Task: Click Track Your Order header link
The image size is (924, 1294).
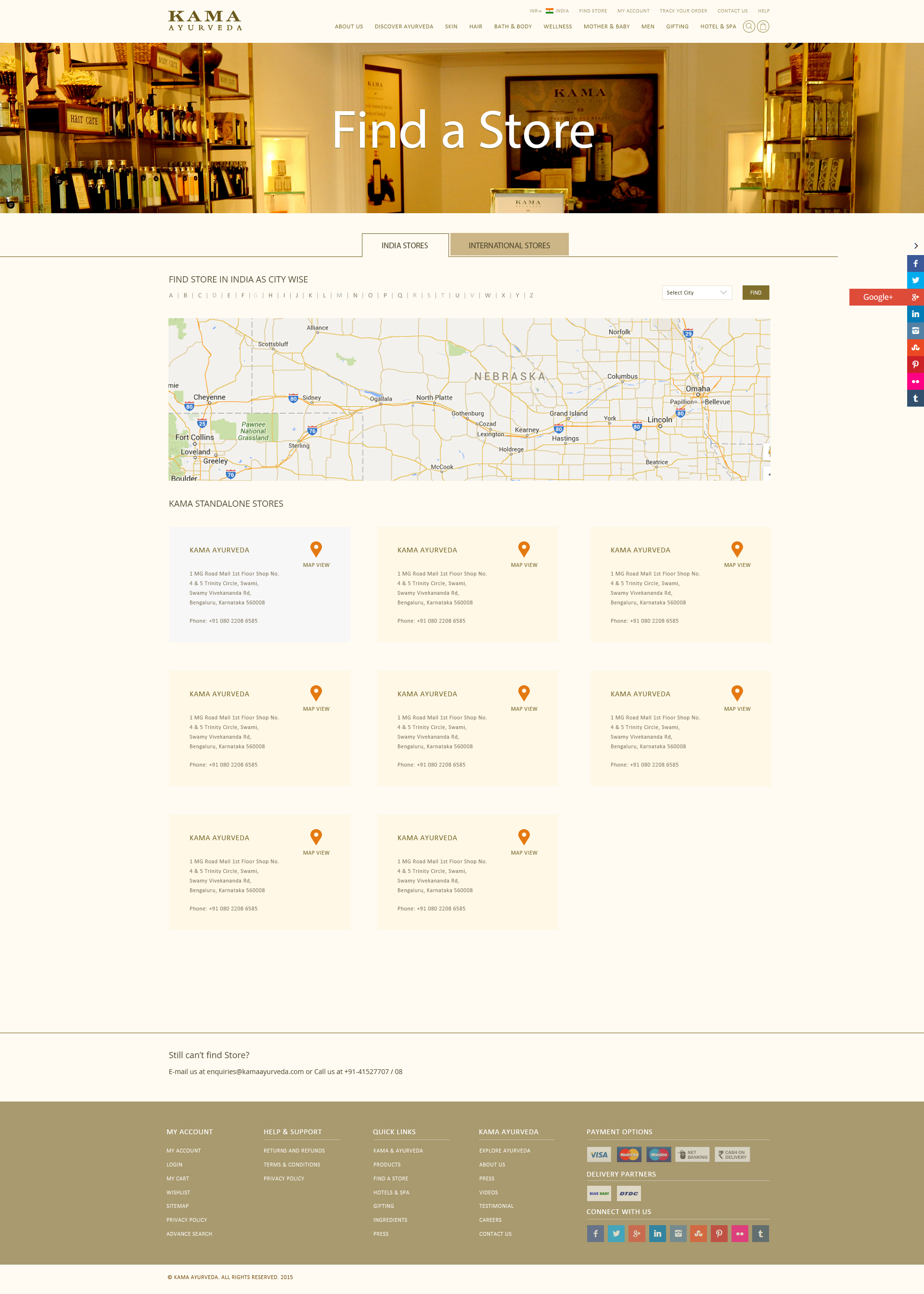Action: (683, 11)
